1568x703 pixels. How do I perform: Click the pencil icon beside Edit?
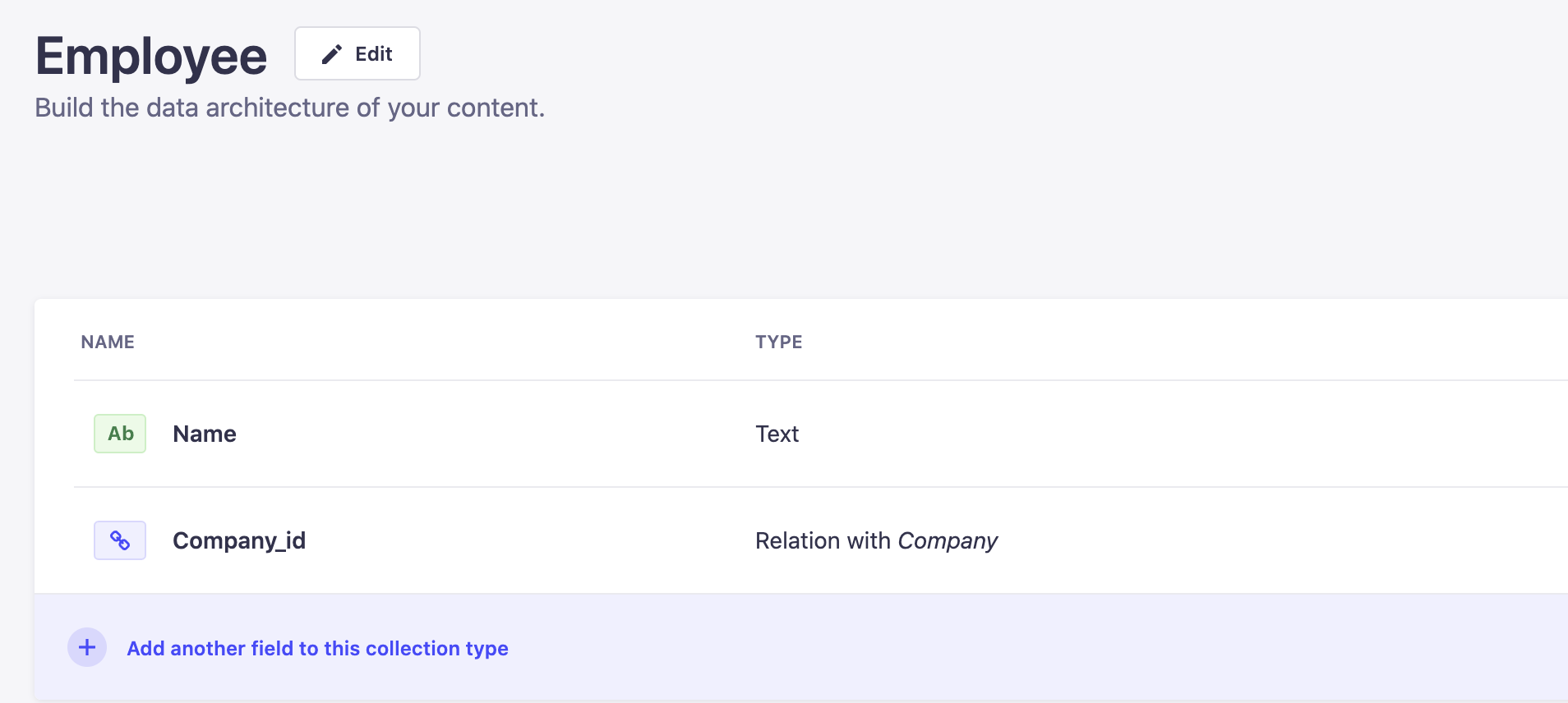[332, 54]
